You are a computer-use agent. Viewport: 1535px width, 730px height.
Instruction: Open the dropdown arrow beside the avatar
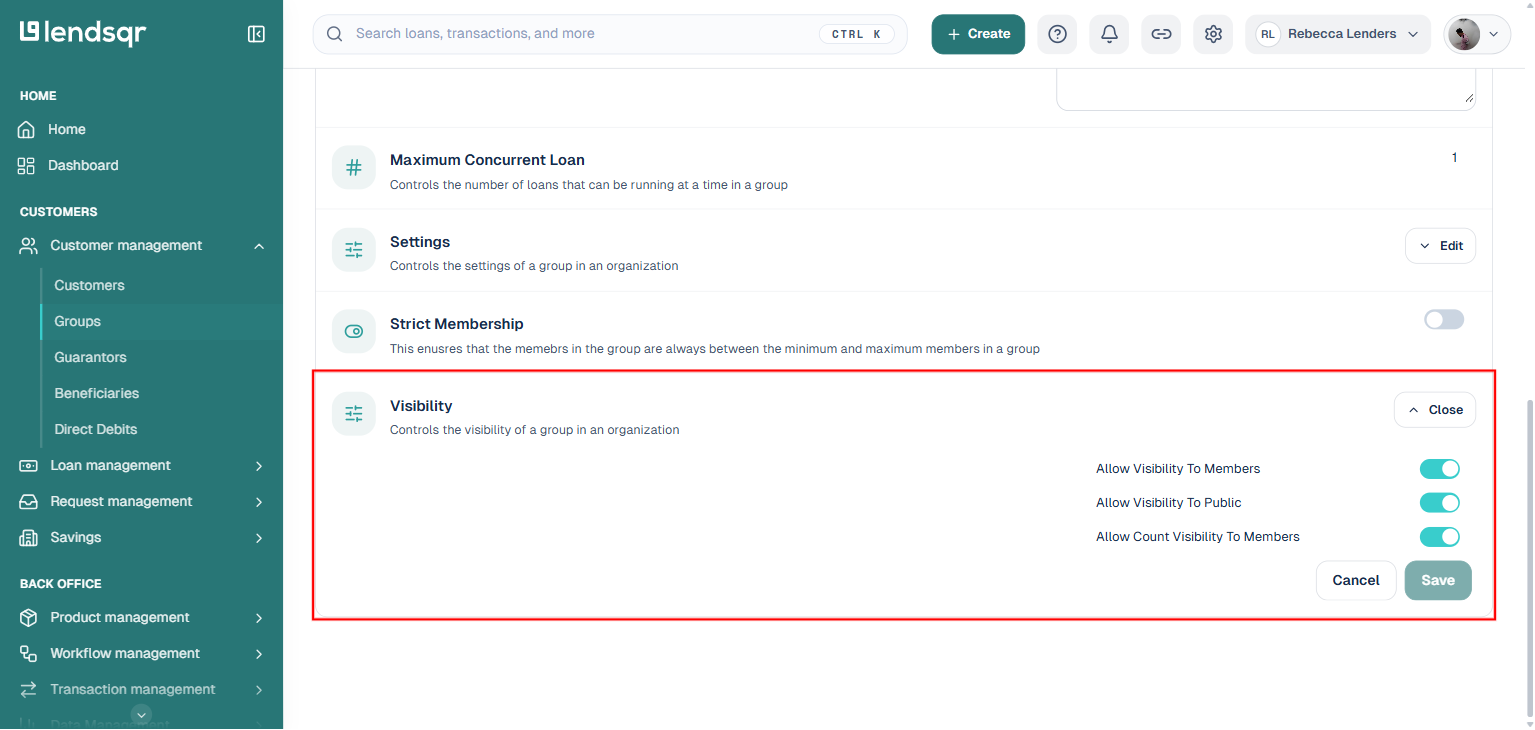[x=1494, y=34]
